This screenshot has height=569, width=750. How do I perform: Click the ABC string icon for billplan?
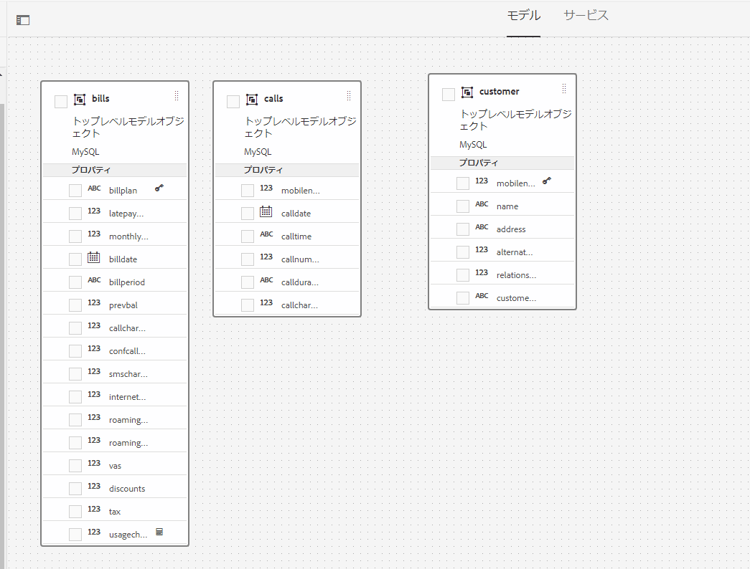coord(94,188)
